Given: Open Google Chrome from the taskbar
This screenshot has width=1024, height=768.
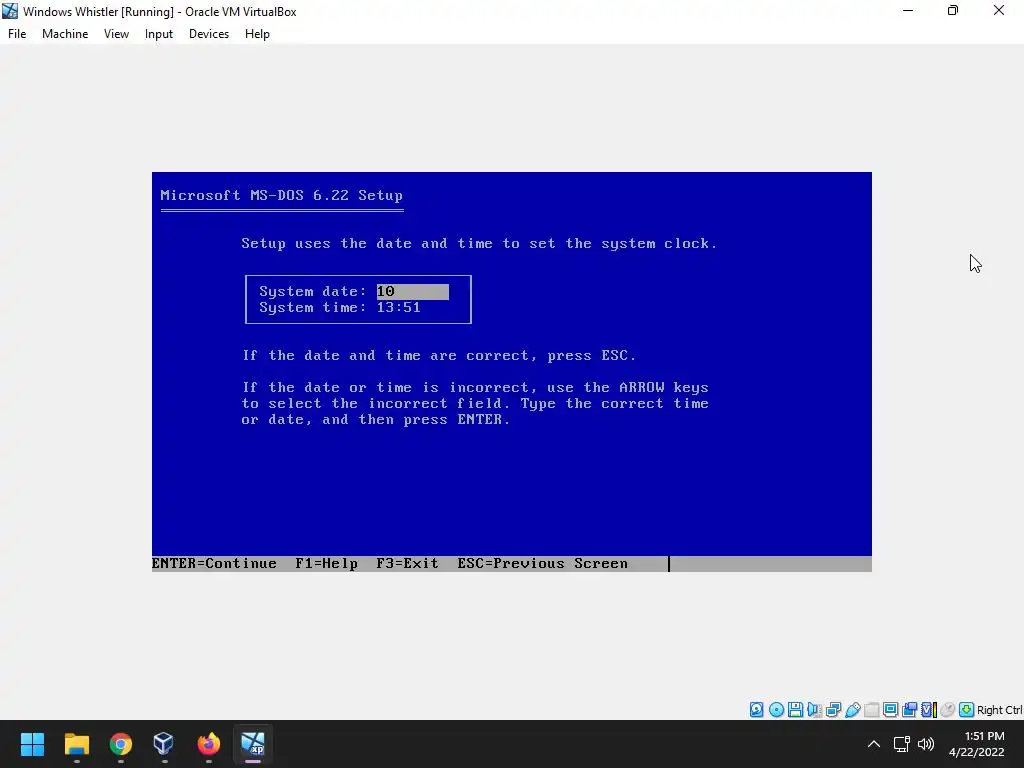Looking at the screenshot, I should pos(121,744).
